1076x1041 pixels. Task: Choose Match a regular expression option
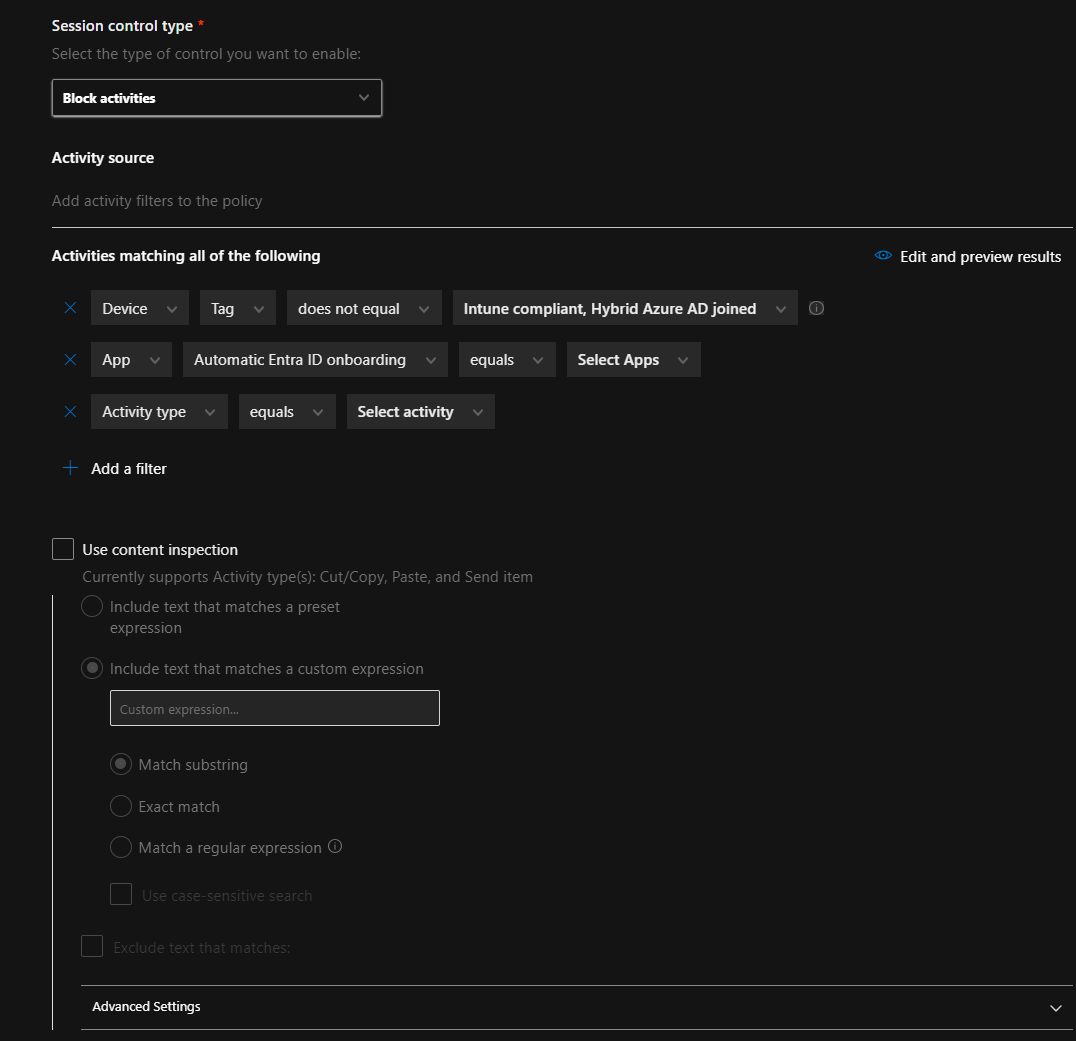pyautogui.click(x=121, y=847)
